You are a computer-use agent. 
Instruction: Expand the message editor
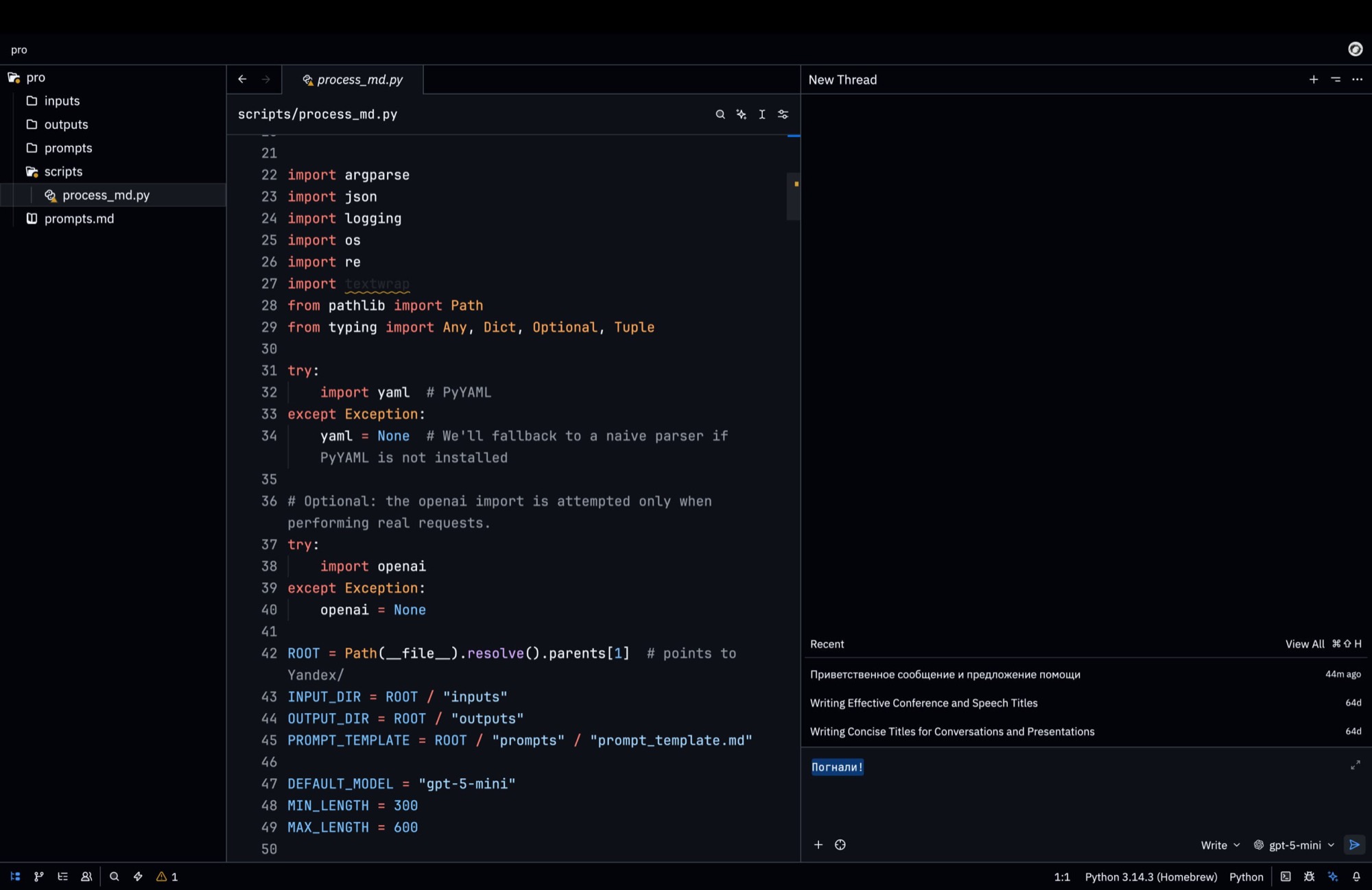click(x=1356, y=765)
